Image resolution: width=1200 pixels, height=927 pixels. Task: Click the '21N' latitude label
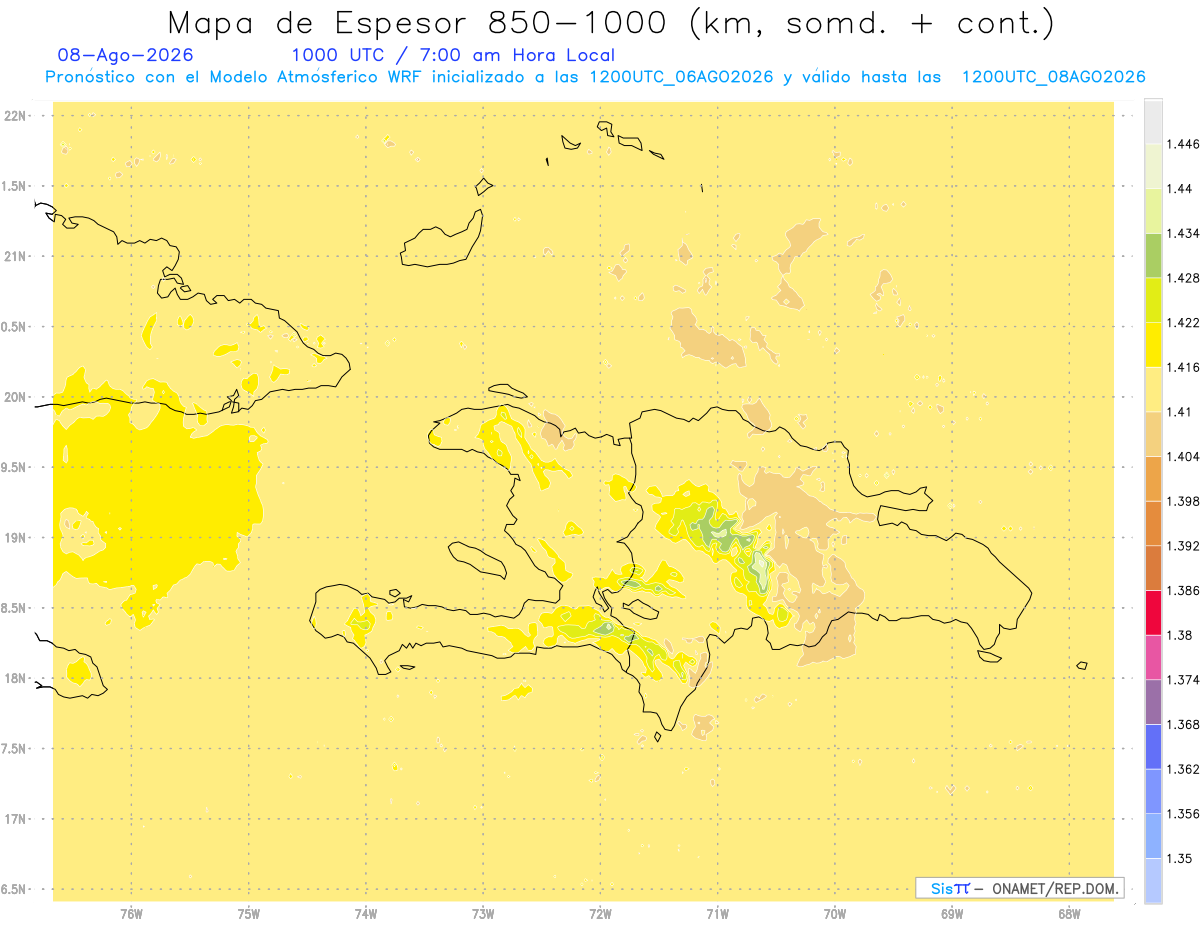point(16,257)
